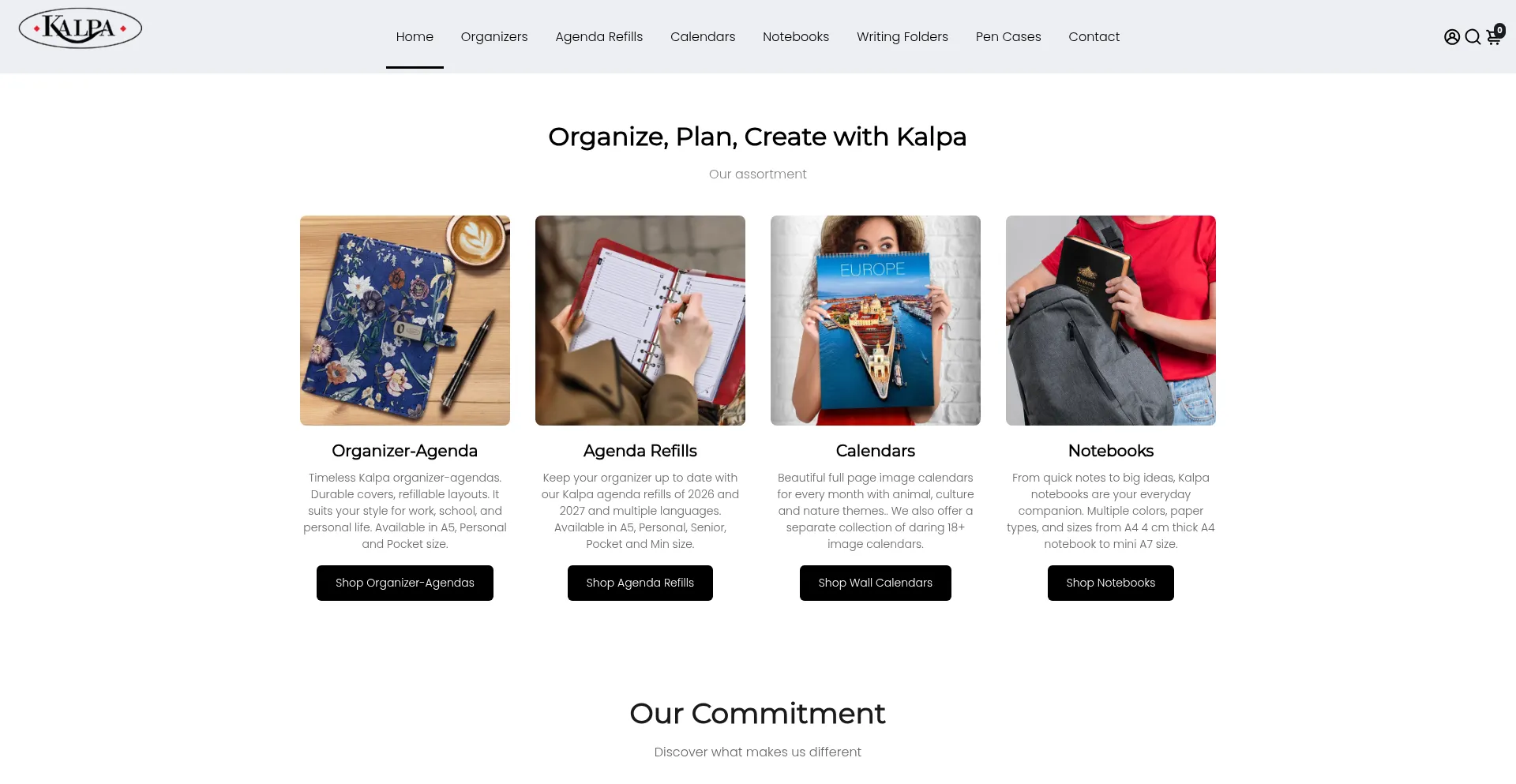Open the Contact page
The height and width of the screenshot is (784, 1516).
pos(1094,37)
